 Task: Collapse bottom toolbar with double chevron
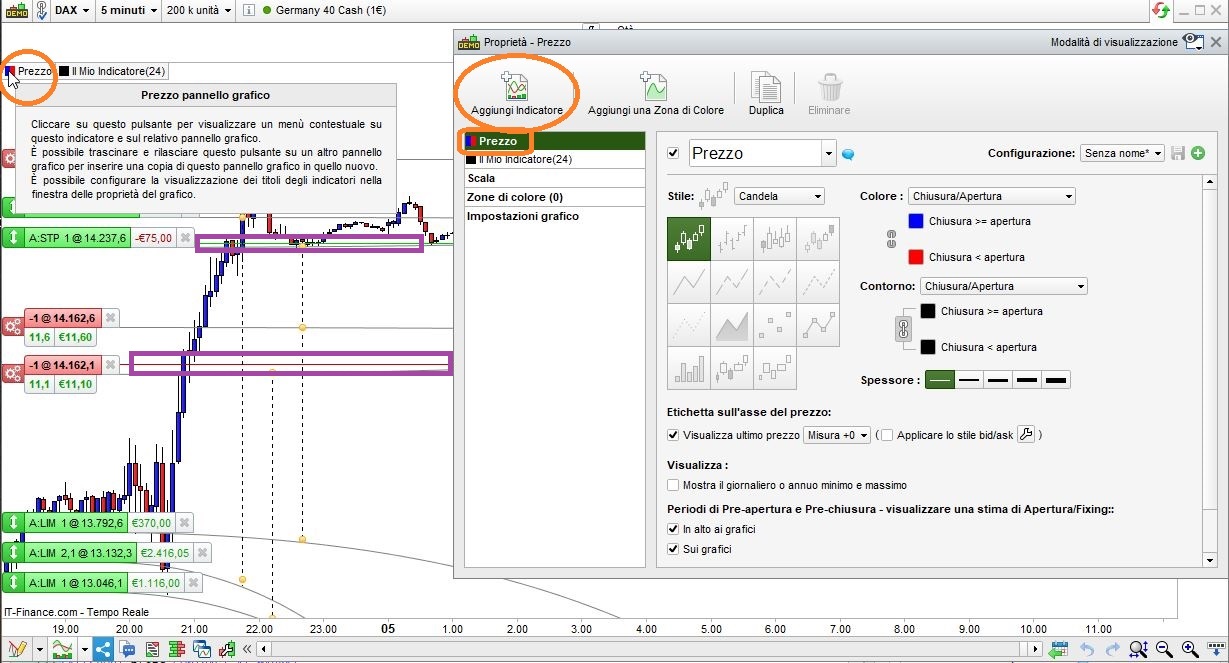(x=246, y=650)
